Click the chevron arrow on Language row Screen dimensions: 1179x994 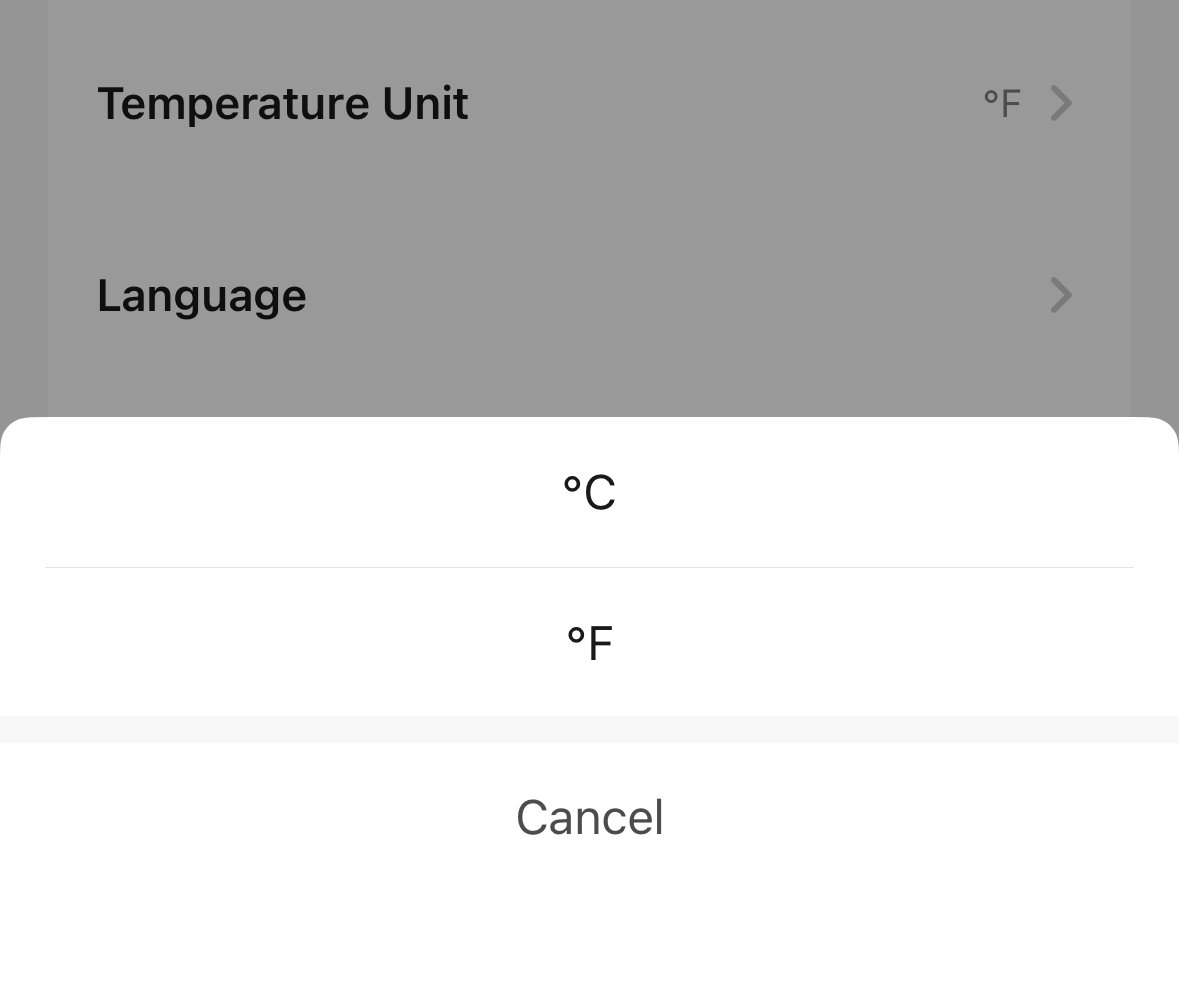tap(1061, 295)
